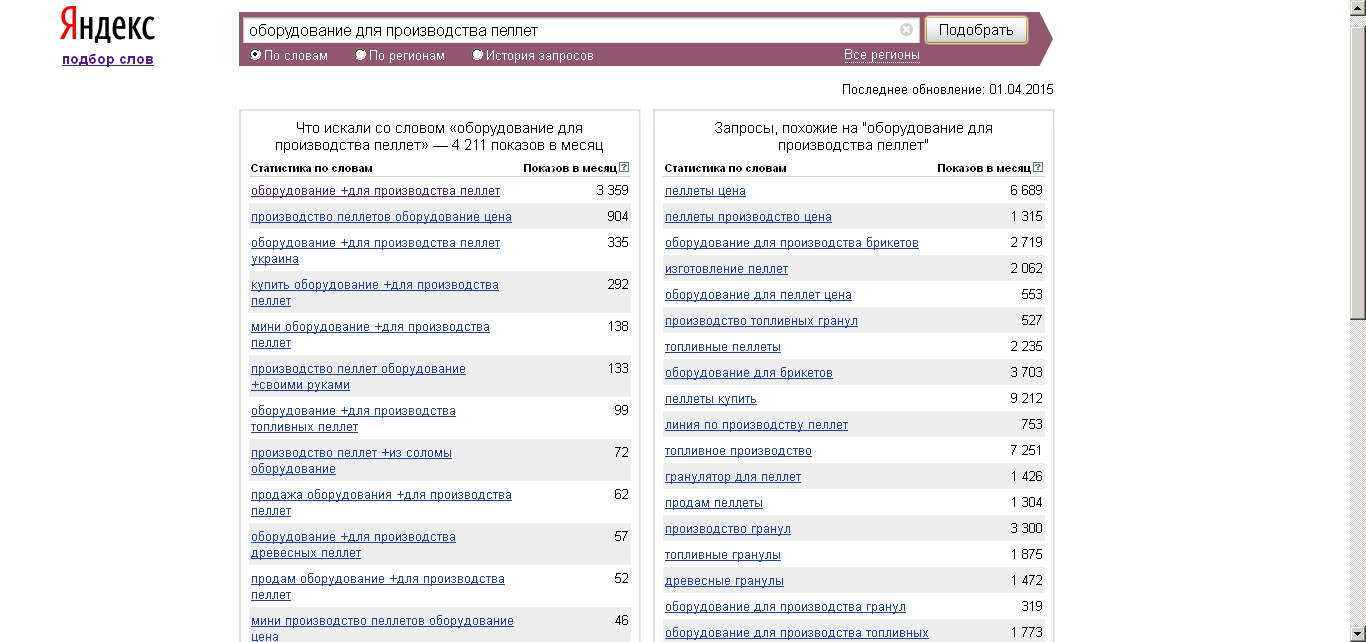This screenshot has height=642, width=1366.
Task: Open the 'Все регионы' region selector
Action: click(881, 55)
